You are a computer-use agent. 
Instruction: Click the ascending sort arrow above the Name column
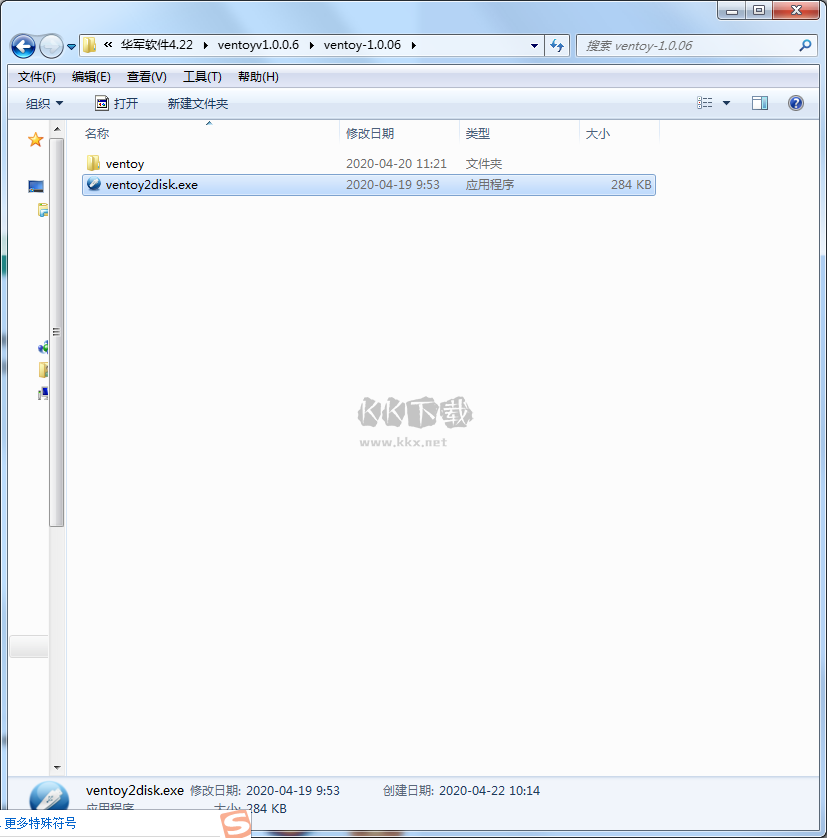pos(208,122)
